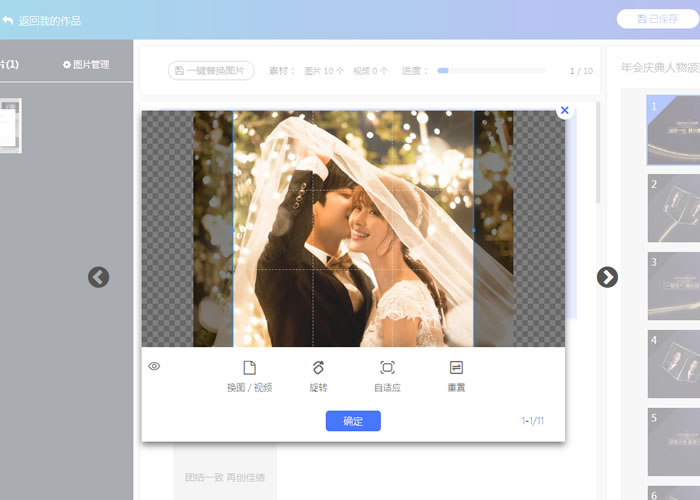Click the gear icon beside 图片管理
Image resolution: width=700 pixels, height=500 pixels.
(67, 65)
